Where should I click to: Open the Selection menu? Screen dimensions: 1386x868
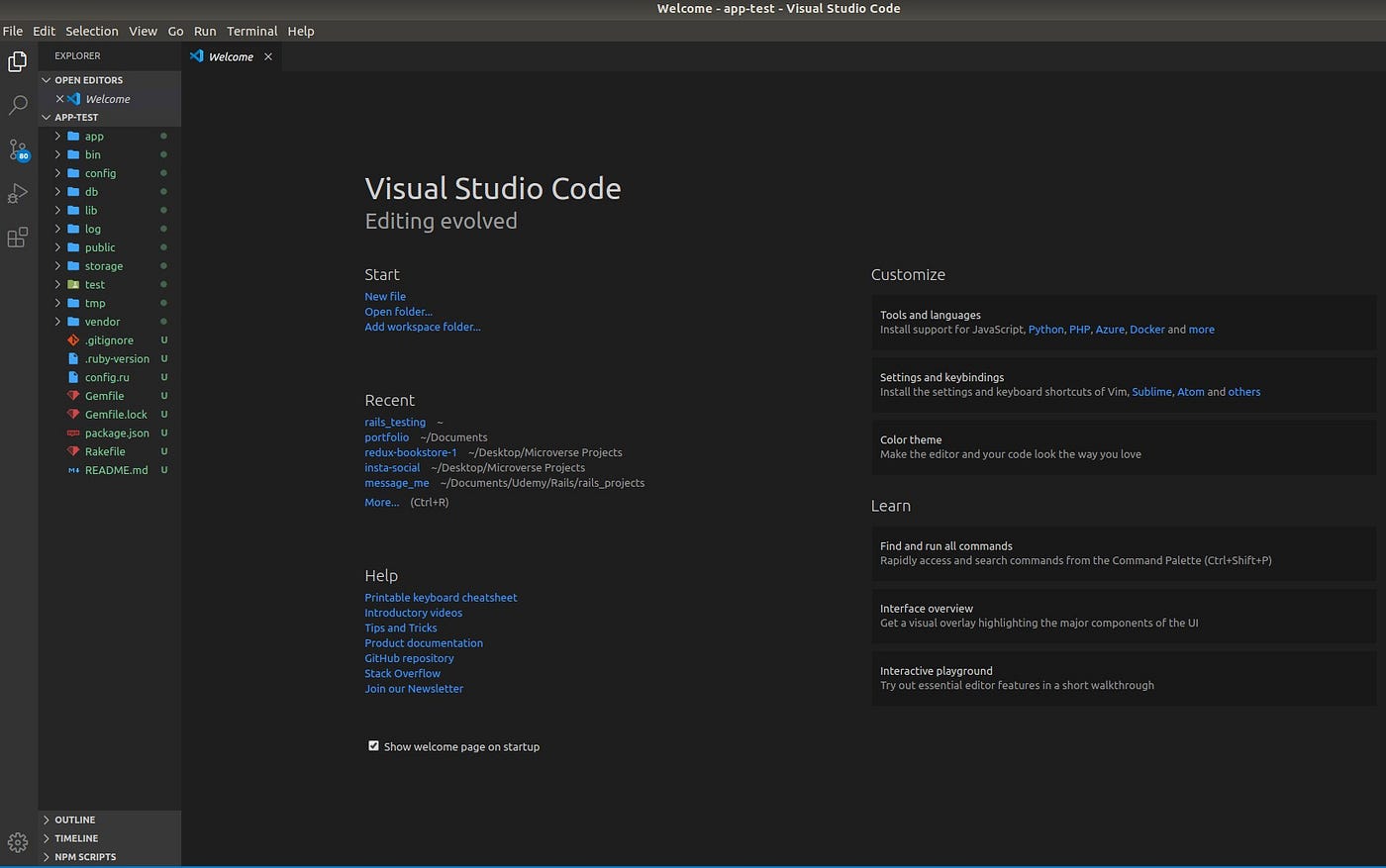tap(91, 31)
